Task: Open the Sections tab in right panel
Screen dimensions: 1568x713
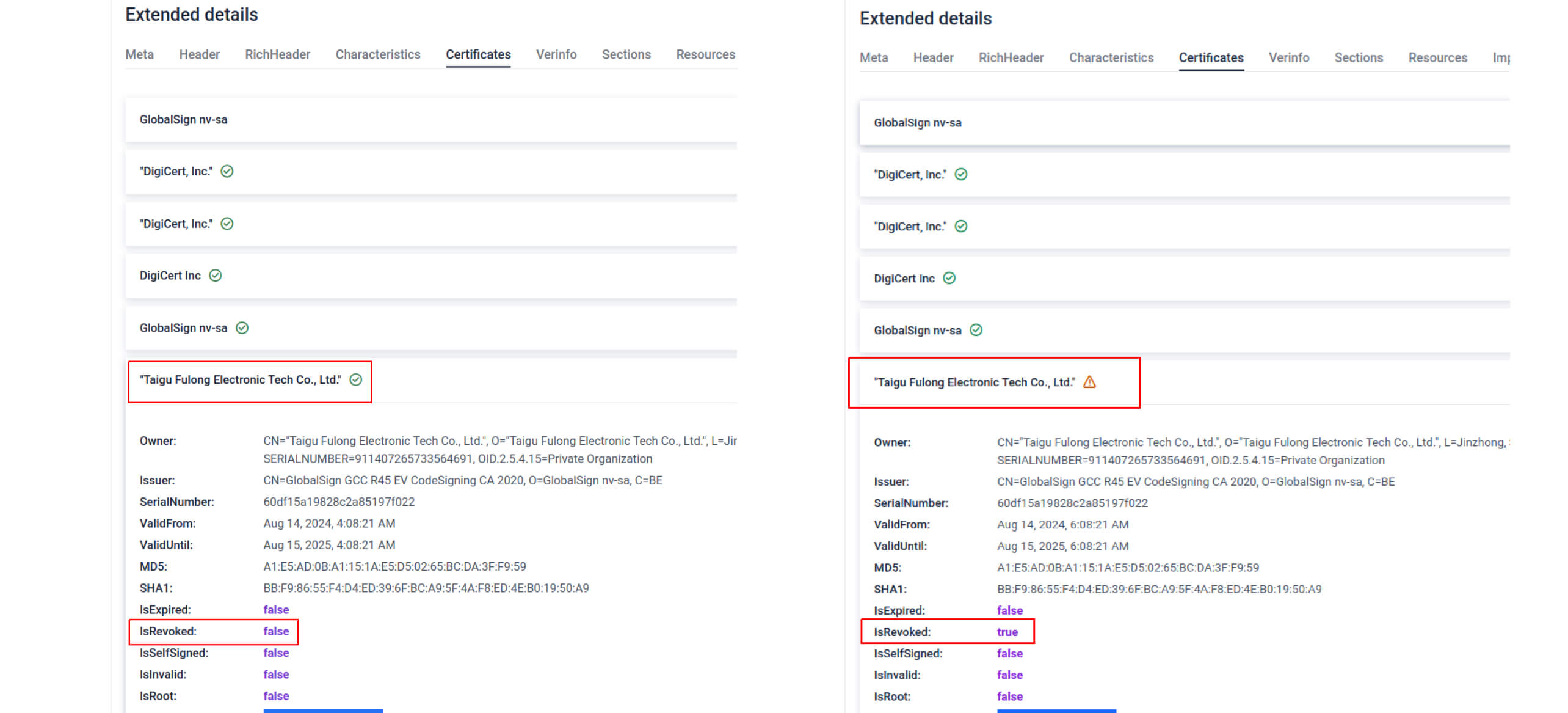Action: (x=1358, y=57)
